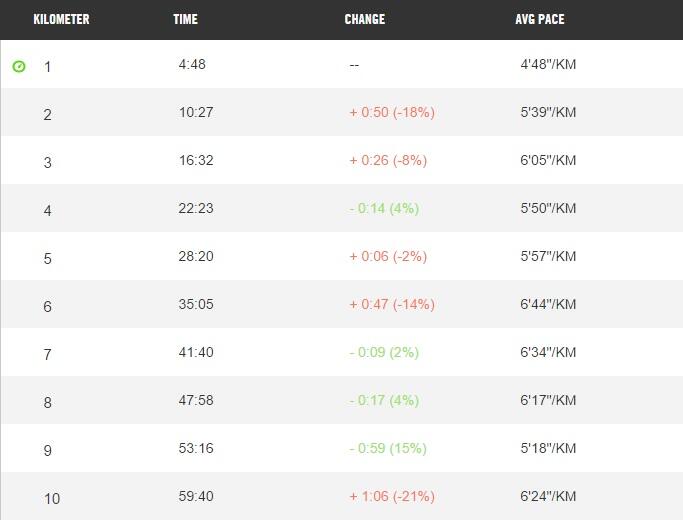Select the 10:27 split time

click(196, 112)
